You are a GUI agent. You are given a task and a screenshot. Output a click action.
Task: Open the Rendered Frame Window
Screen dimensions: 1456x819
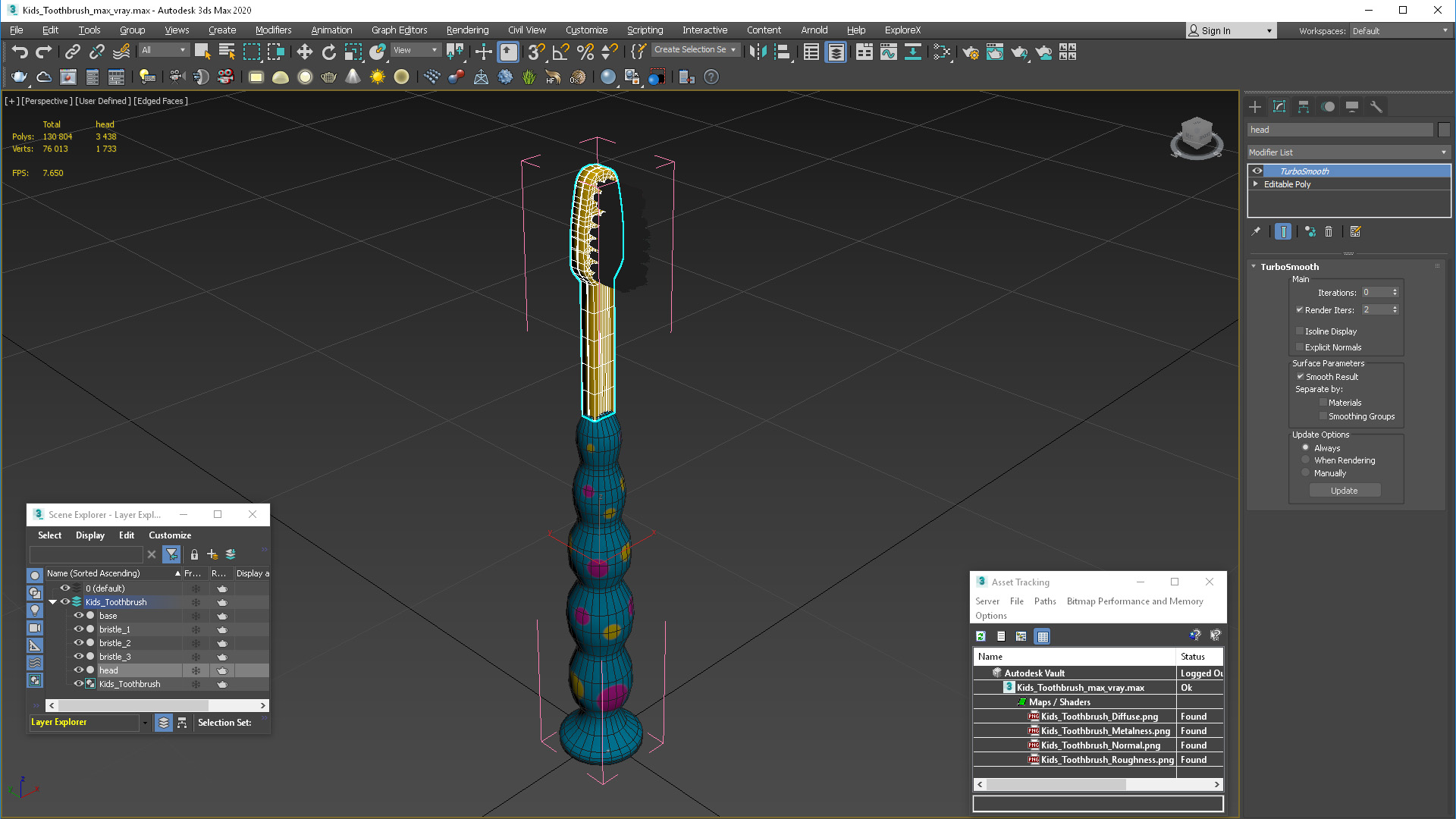tap(995, 52)
